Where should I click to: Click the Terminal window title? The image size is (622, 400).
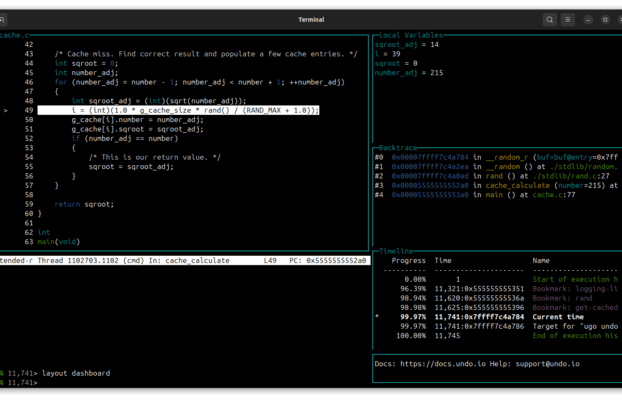[311, 19]
